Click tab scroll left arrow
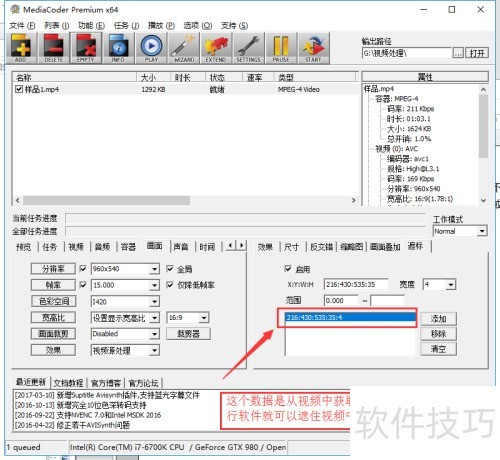Viewport: 500px width, 460px height. coord(230,246)
